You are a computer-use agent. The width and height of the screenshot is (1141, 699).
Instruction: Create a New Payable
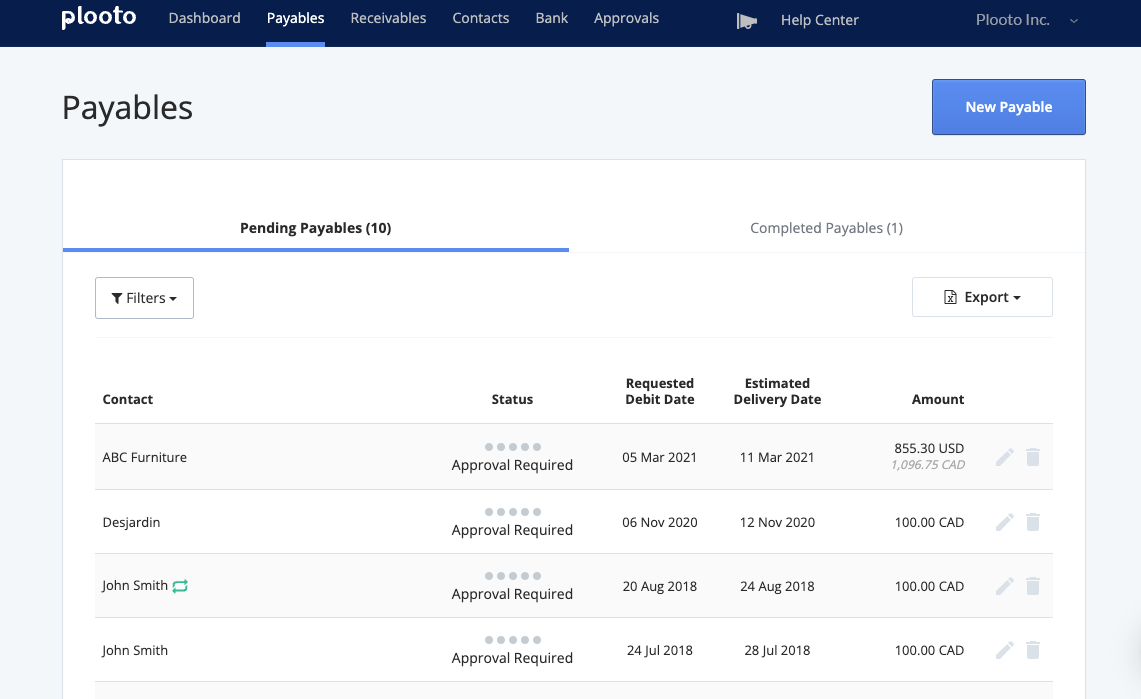pos(1008,107)
